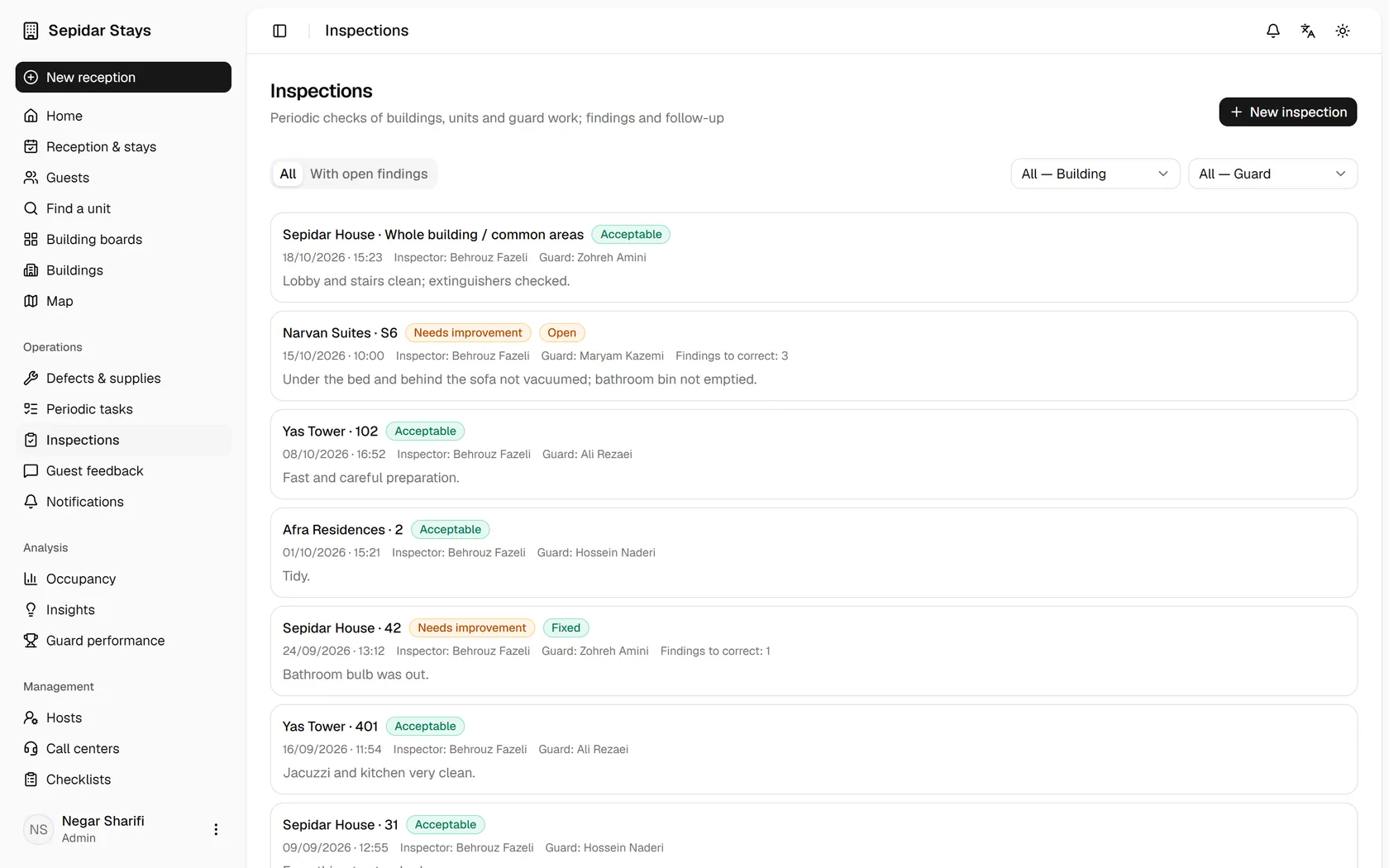Open the All — Building dropdown
The width and height of the screenshot is (1389, 868).
click(1095, 174)
